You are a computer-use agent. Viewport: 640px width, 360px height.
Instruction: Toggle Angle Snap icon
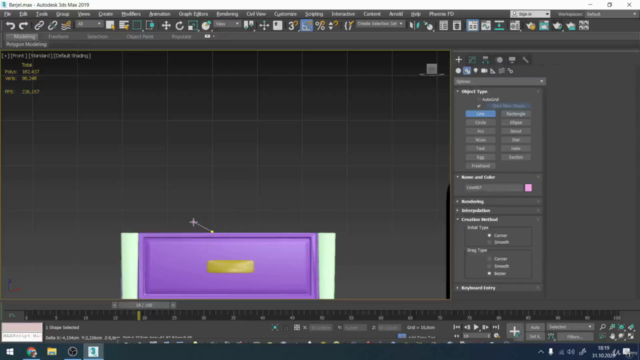(x=306, y=26)
